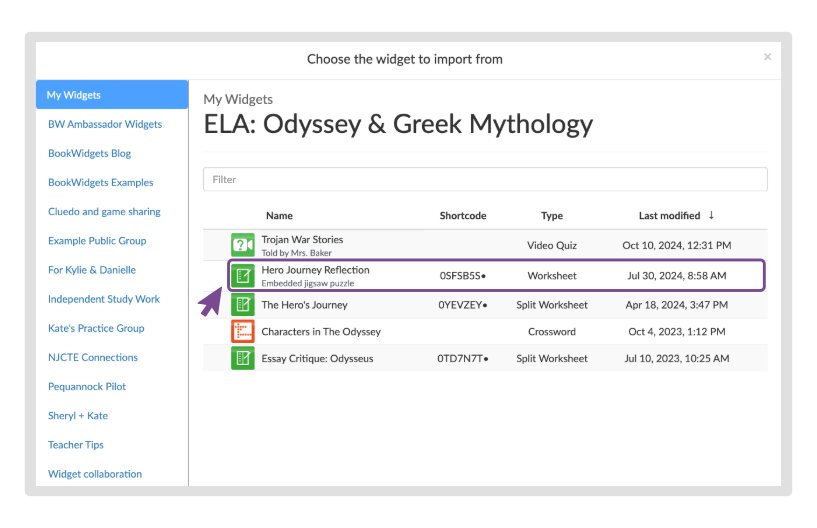Screen dimensions: 817x528
Task: Click the Essay Critique: Odysseus widget icon
Action: pyautogui.click(x=242, y=359)
